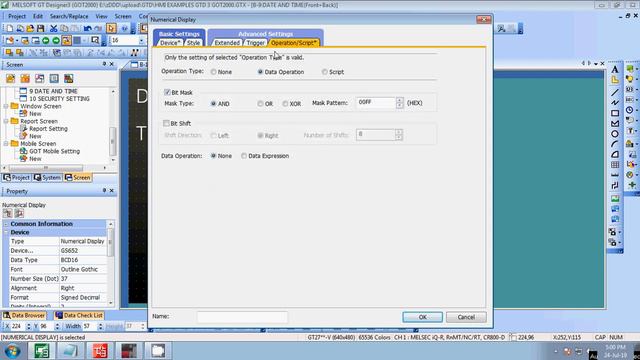Select the Piping drawing tool

(x=615, y=185)
